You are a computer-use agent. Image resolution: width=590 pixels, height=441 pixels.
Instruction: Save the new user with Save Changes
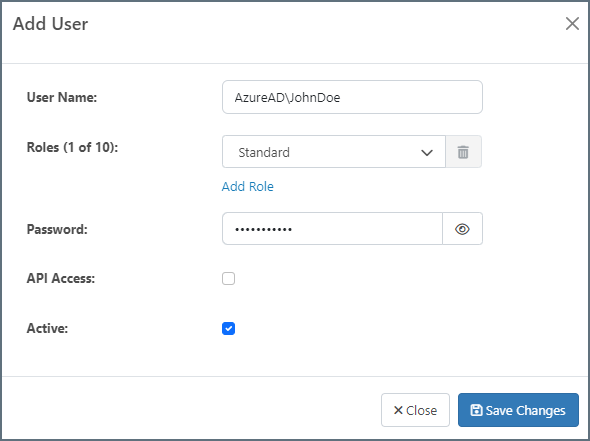pyautogui.click(x=518, y=410)
